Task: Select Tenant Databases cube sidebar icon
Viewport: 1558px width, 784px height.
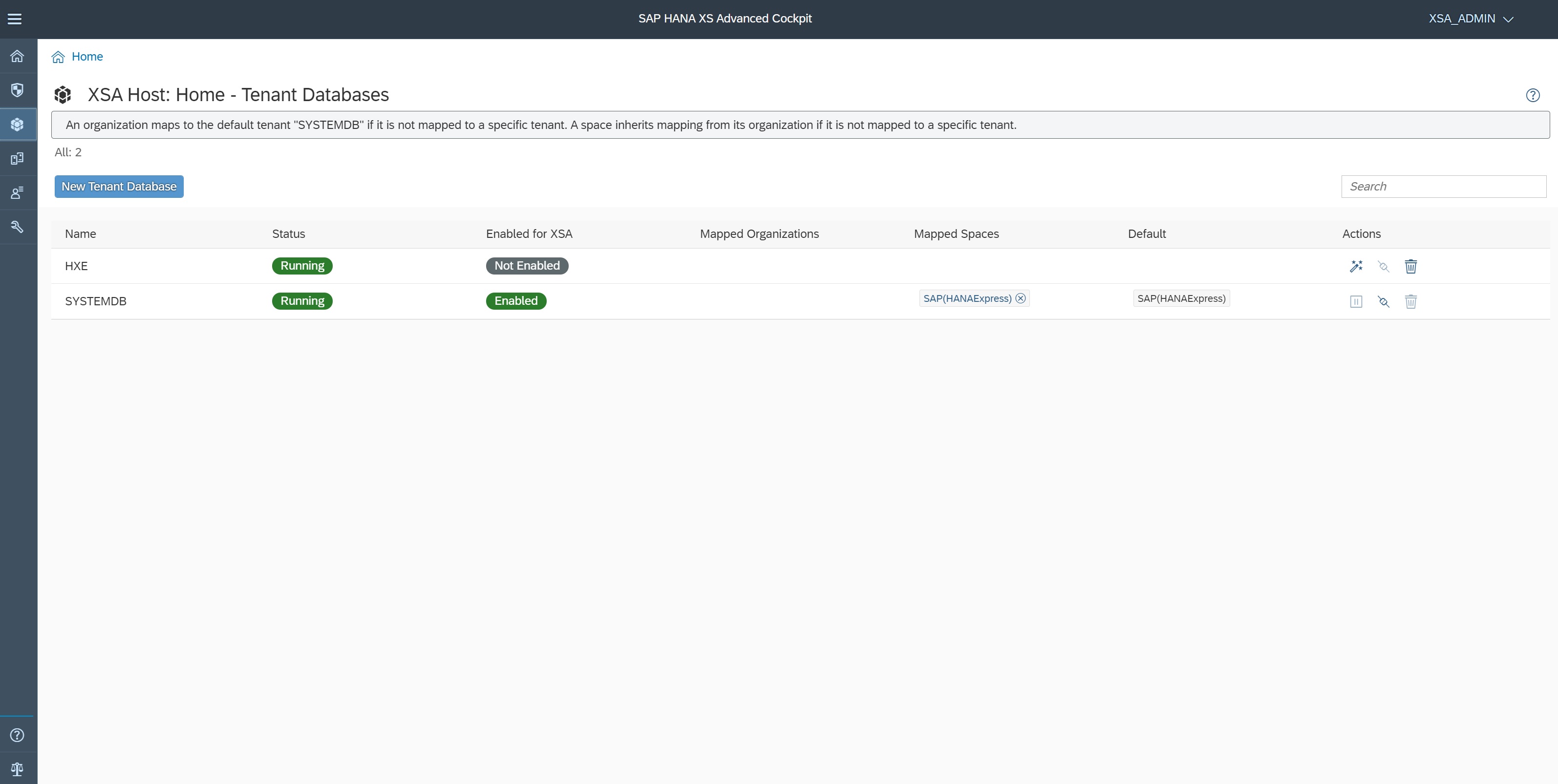Action: point(18,125)
